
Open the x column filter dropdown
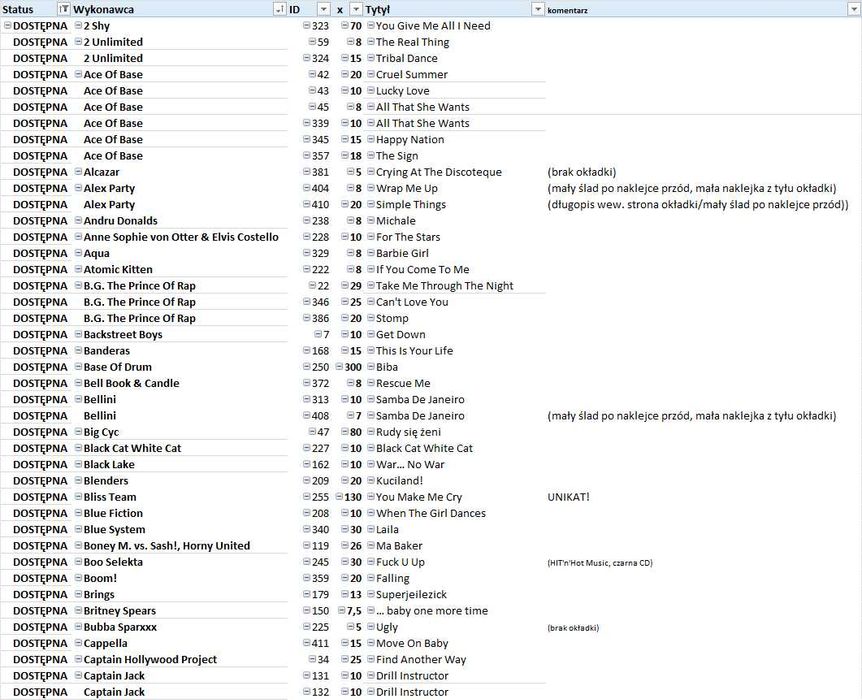[x=356, y=9]
